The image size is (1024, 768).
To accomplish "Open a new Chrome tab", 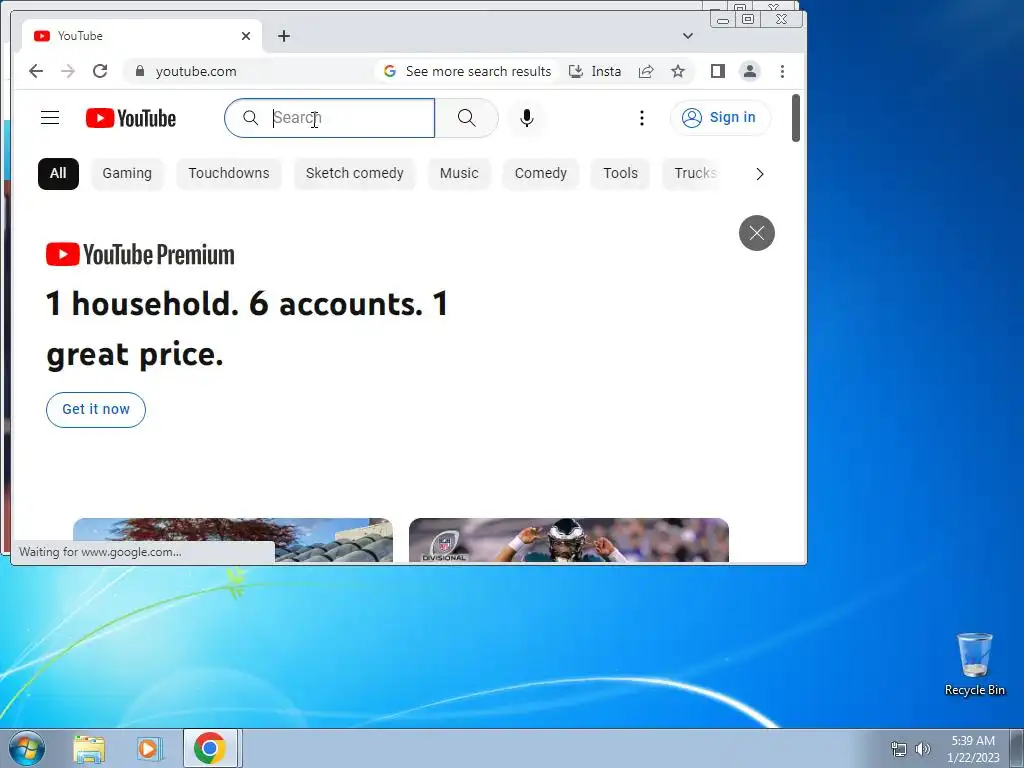I will [283, 36].
